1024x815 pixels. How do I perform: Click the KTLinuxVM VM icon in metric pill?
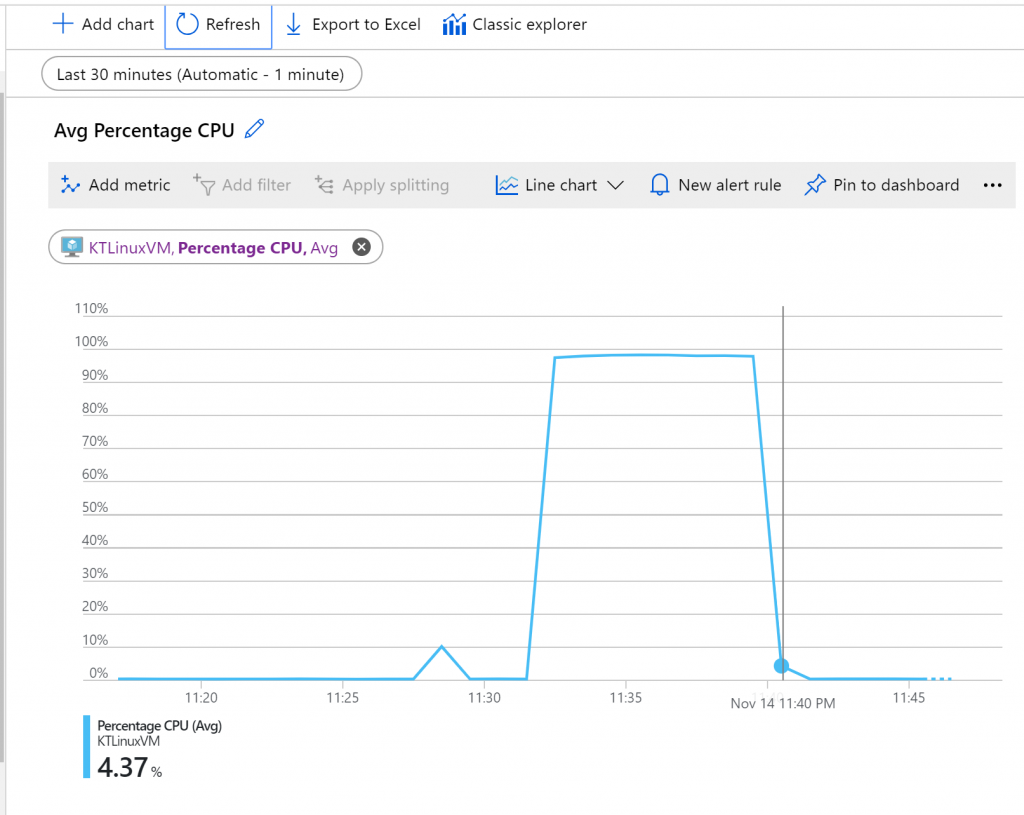pyautogui.click(x=71, y=247)
